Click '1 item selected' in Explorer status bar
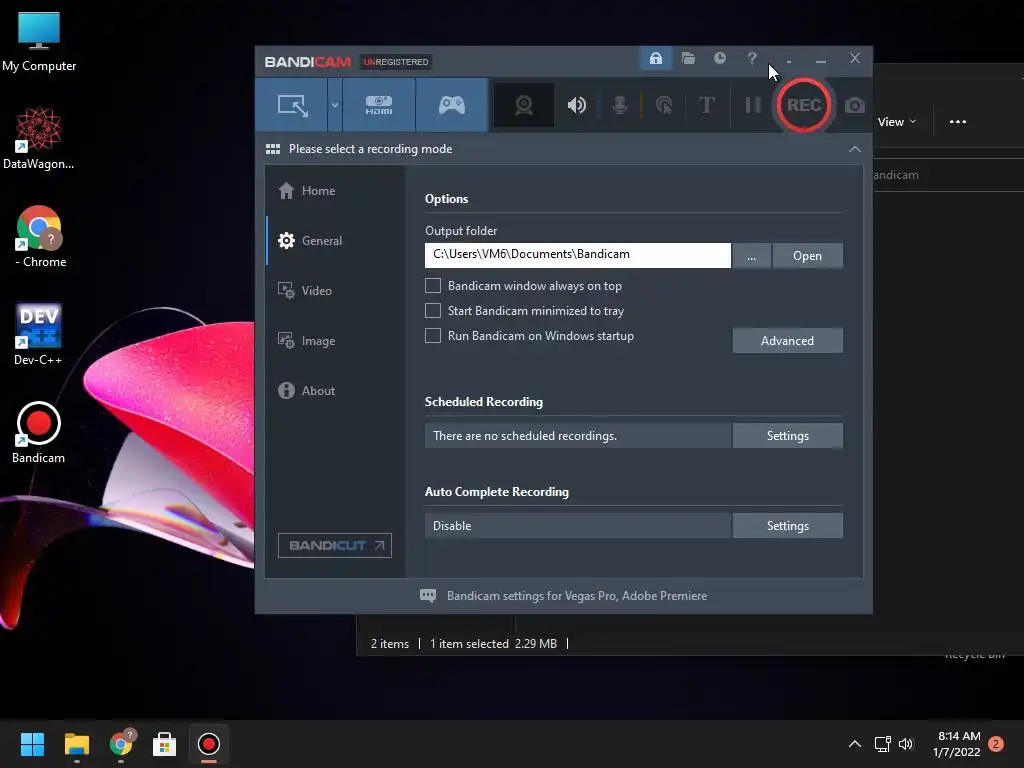The image size is (1024, 768). pyautogui.click(x=469, y=644)
